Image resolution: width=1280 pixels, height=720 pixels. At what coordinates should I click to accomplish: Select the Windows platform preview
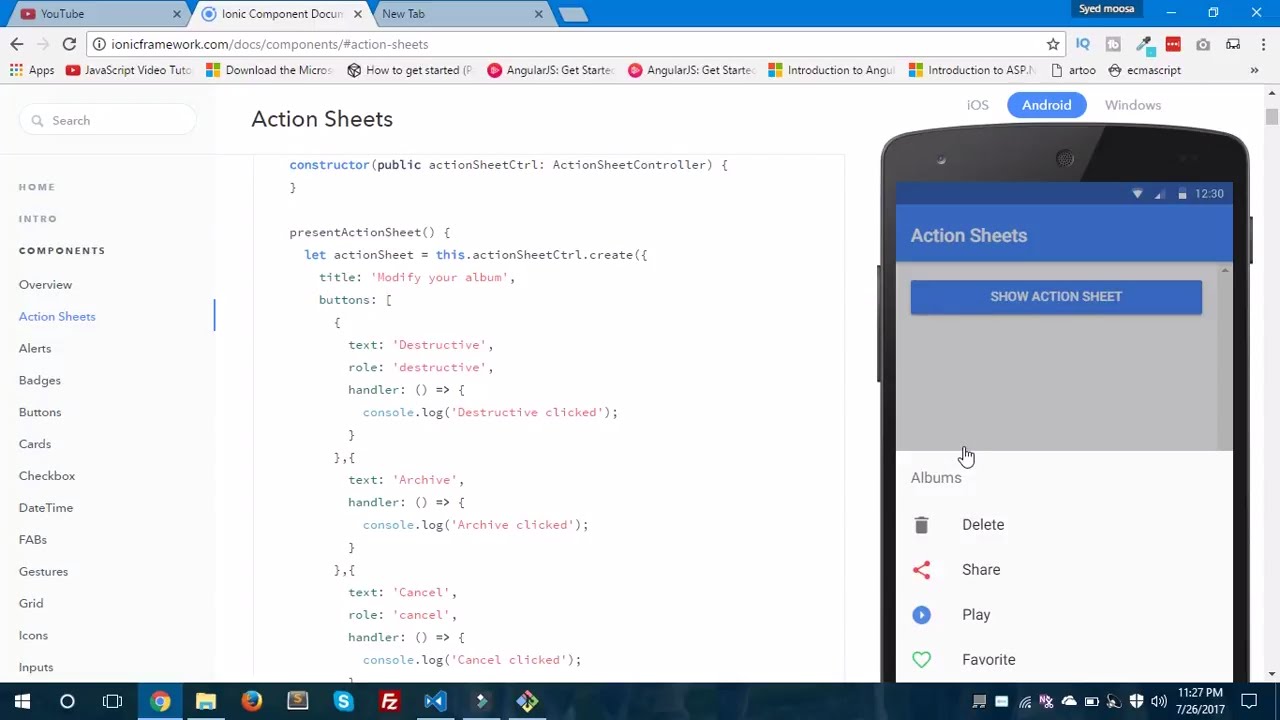point(1133,105)
